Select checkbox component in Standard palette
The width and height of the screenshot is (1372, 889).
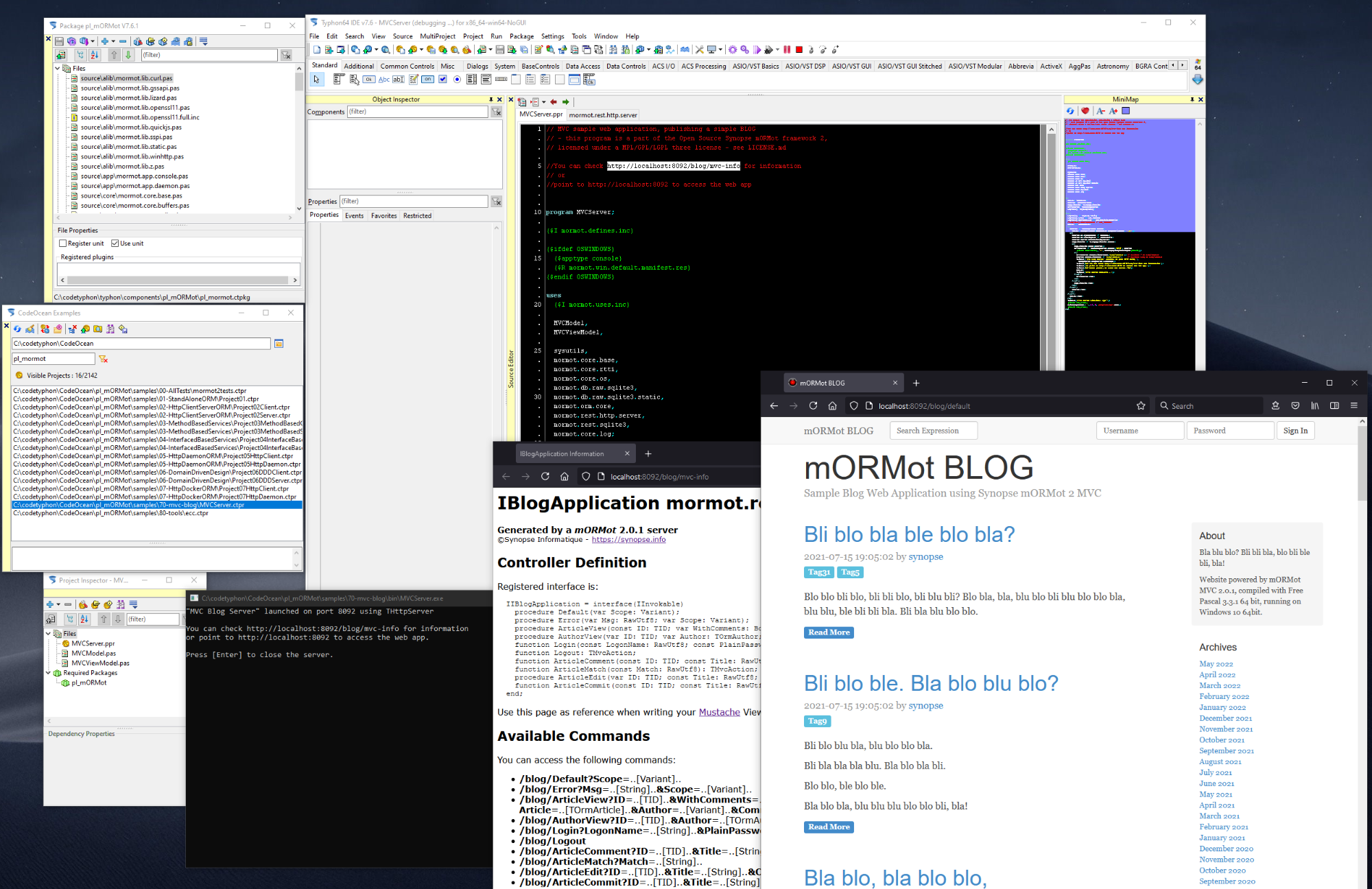(443, 80)
